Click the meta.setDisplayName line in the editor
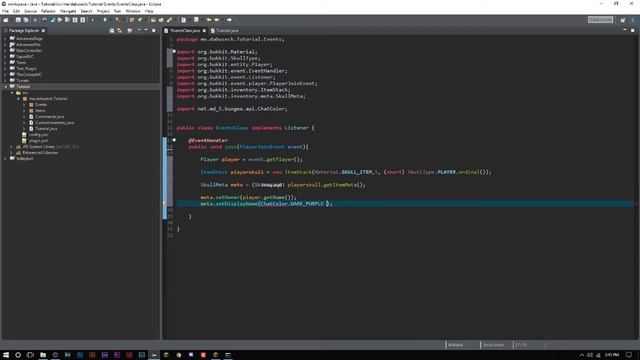This screenshot has width=640, height=360. point(266,204)
